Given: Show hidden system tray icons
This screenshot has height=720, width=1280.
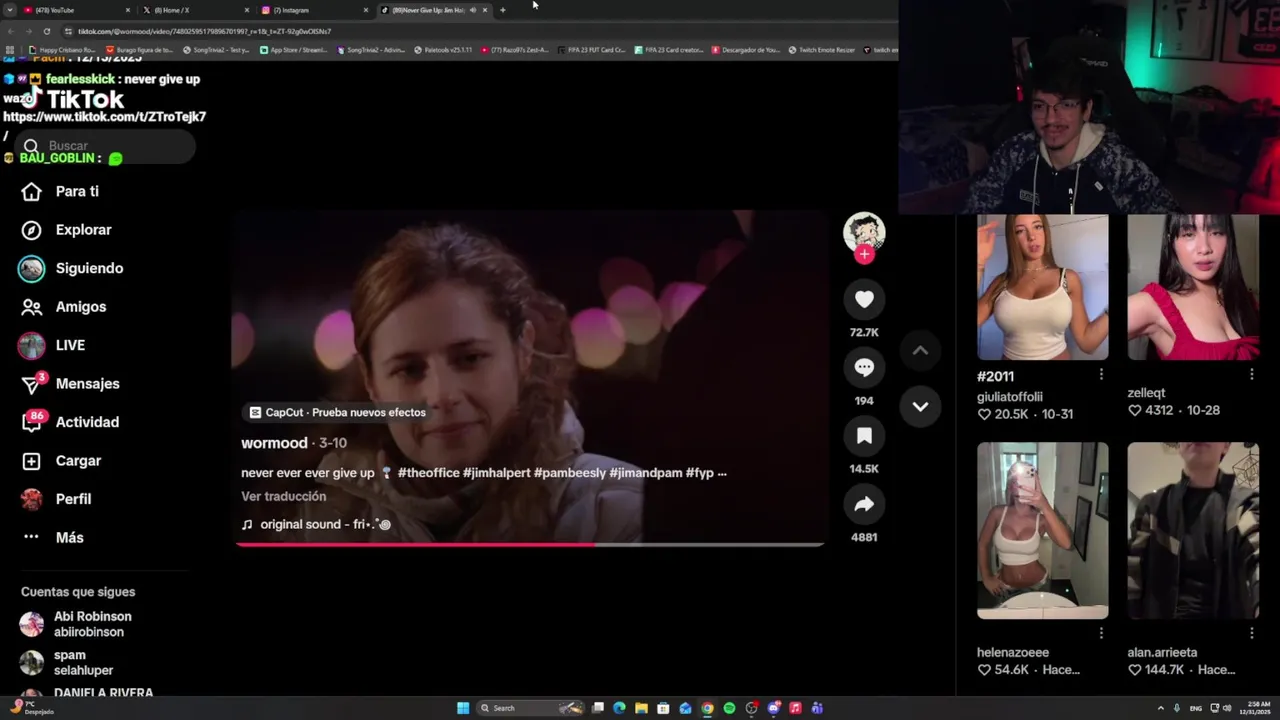Looking at the screenshot, I should [1162, 708].
